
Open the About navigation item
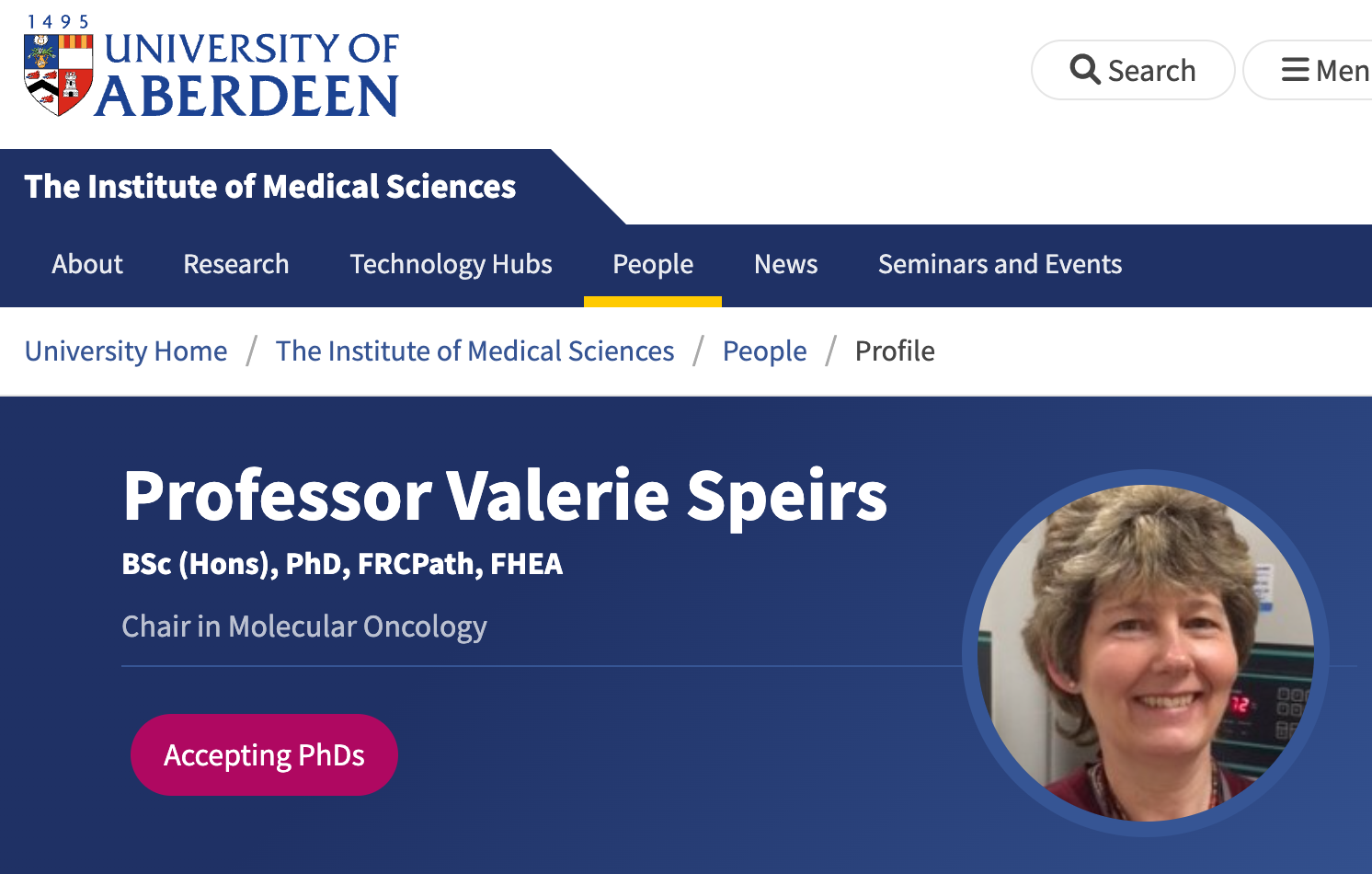(87, 265)
